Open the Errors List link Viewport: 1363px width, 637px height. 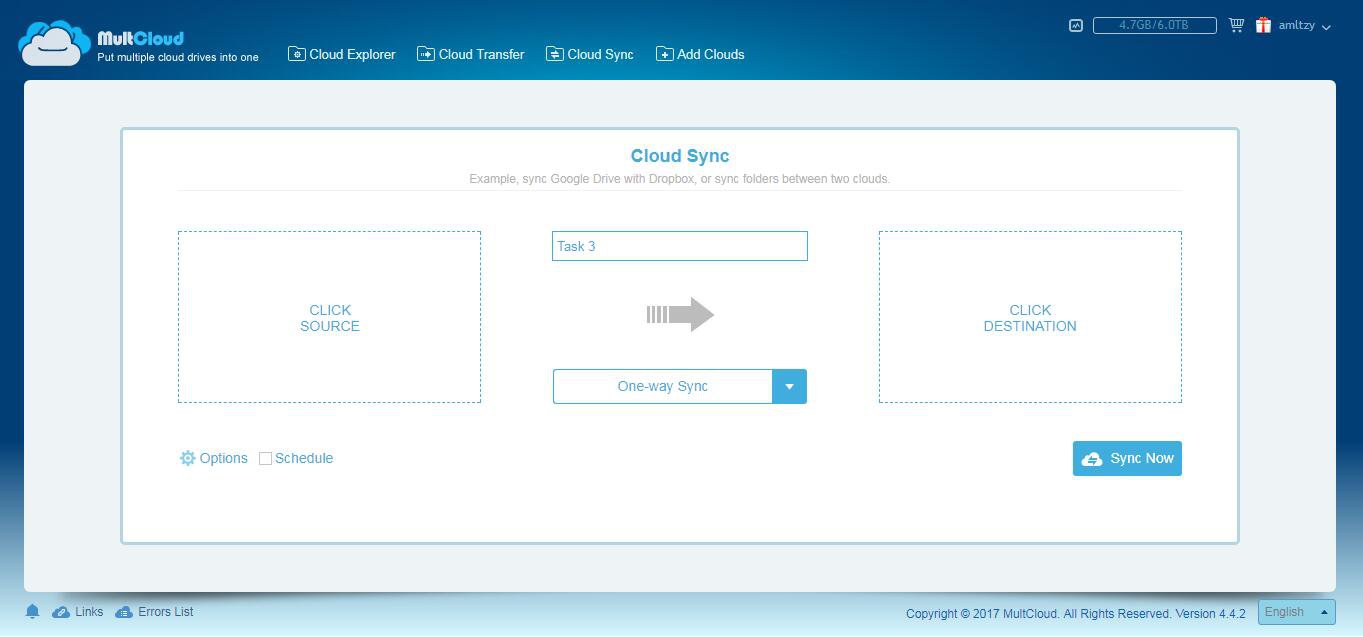coord(155,612)
